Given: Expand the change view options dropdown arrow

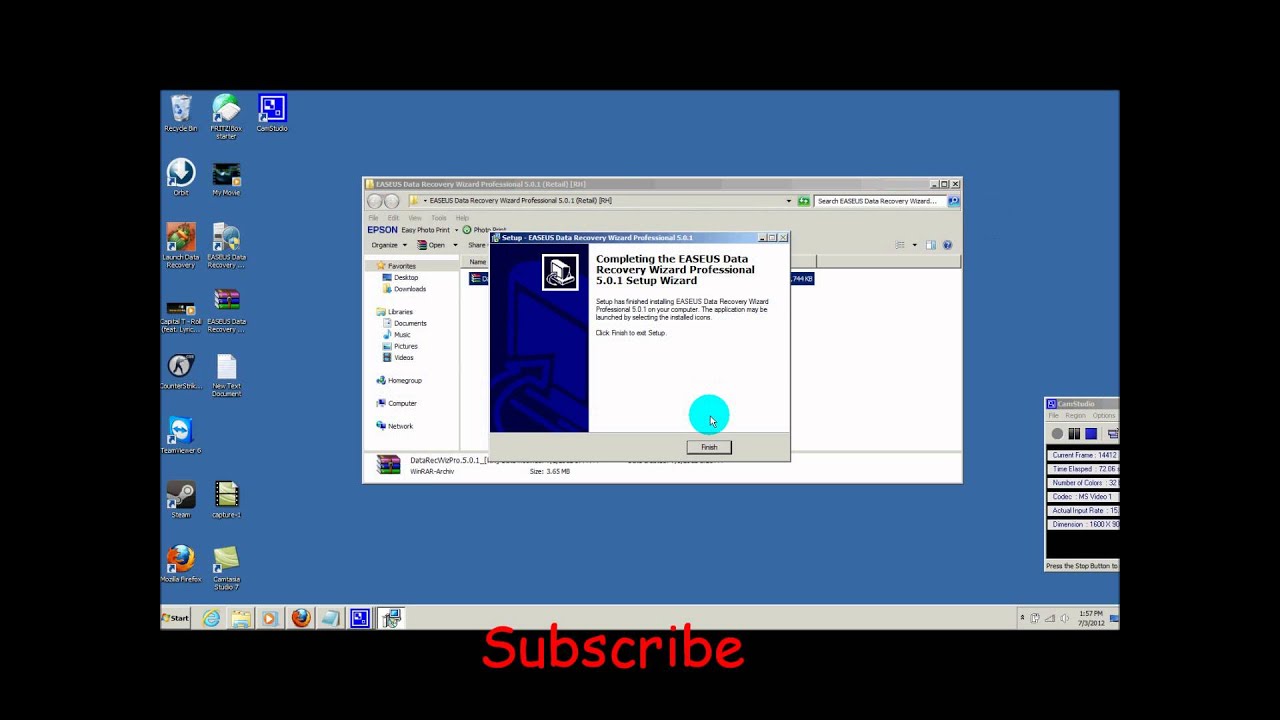Looking at the screenshot, I should [x=914, y=245].
